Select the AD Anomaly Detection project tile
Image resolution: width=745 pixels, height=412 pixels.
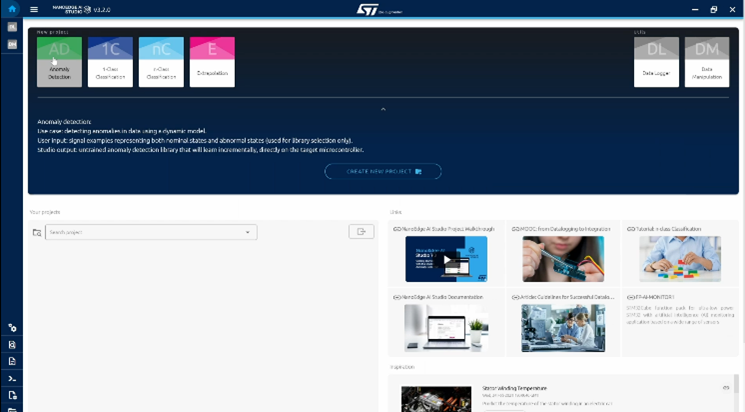(59, 62)
